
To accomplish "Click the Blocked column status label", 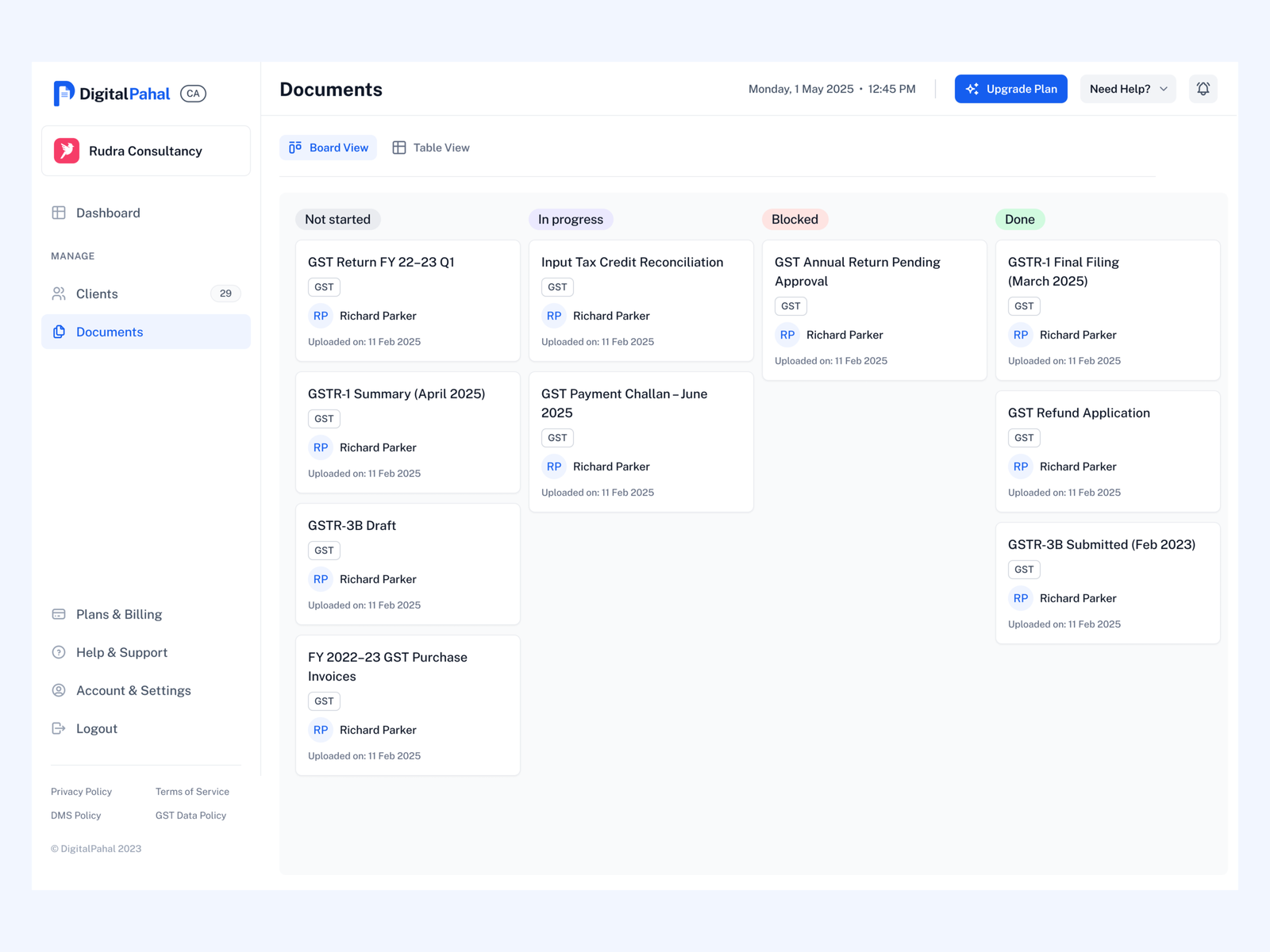I will [x=795, y=220].
